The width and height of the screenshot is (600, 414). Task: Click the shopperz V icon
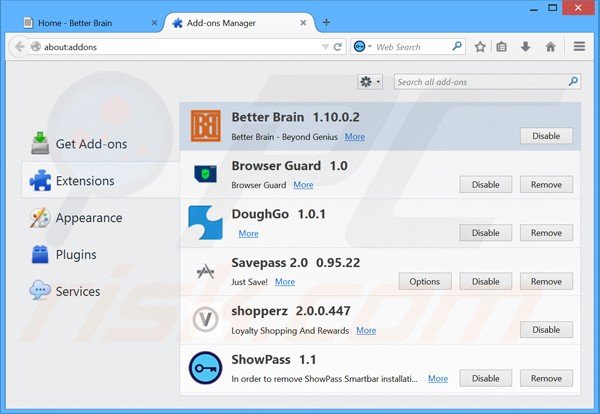(205, 319)
